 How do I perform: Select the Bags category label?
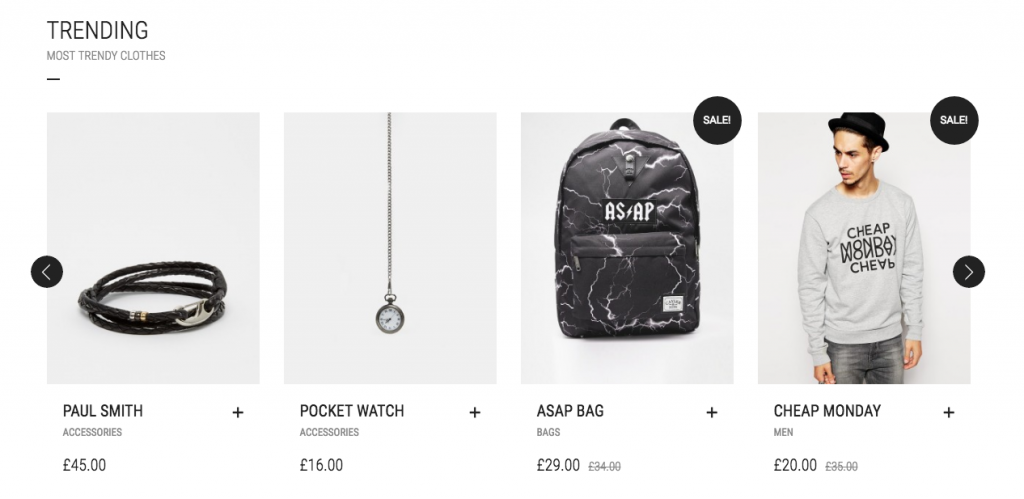(x=548, y=433)
